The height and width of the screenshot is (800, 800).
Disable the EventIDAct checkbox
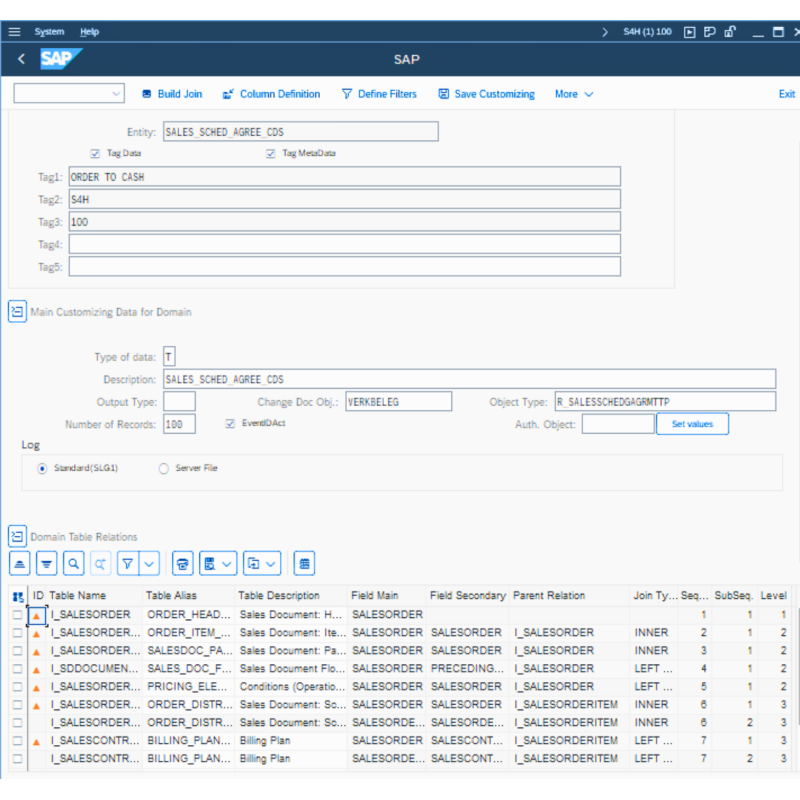[x=230, y=423]
